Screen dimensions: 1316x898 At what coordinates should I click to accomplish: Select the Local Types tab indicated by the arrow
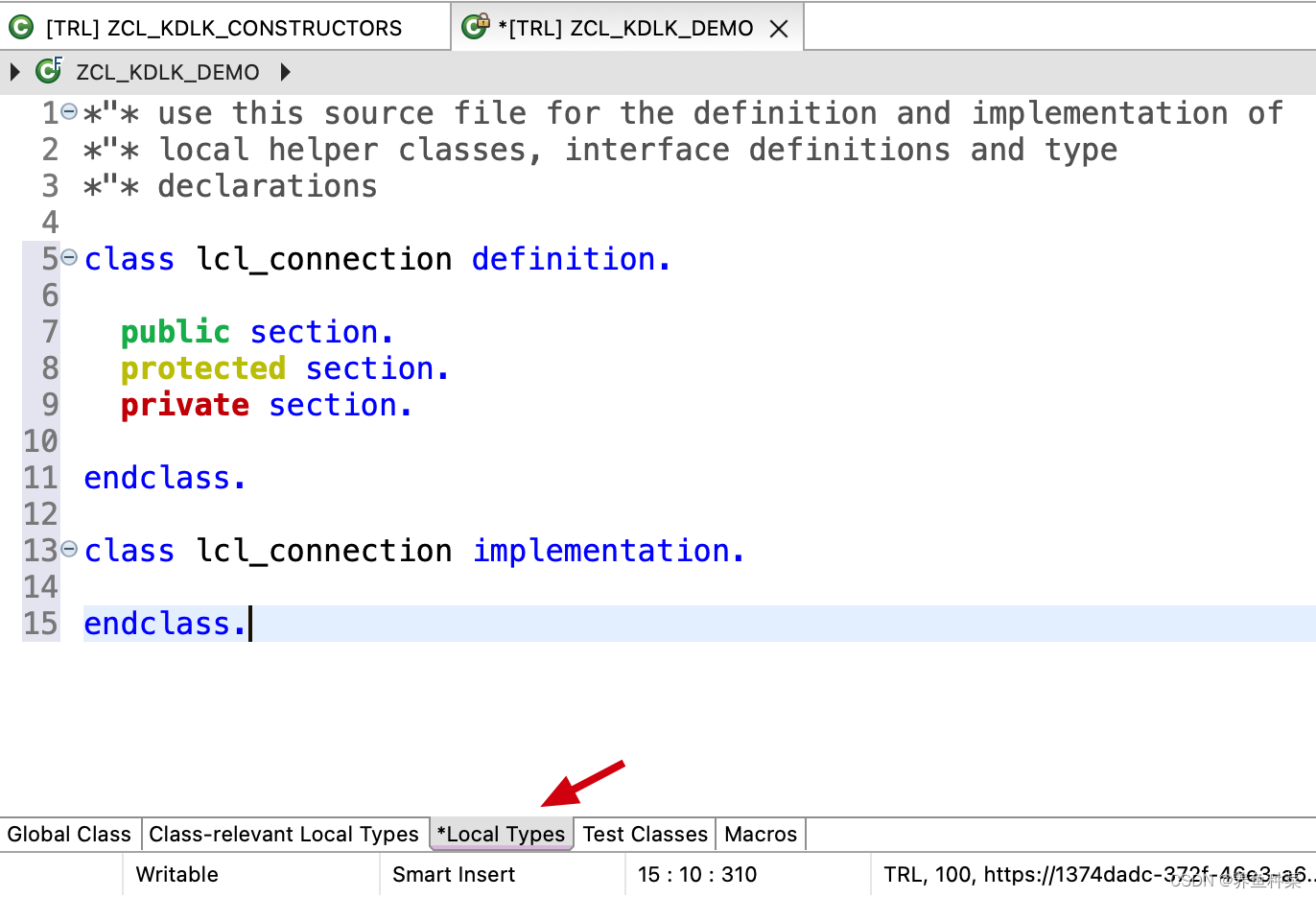[x=501, y=834]
